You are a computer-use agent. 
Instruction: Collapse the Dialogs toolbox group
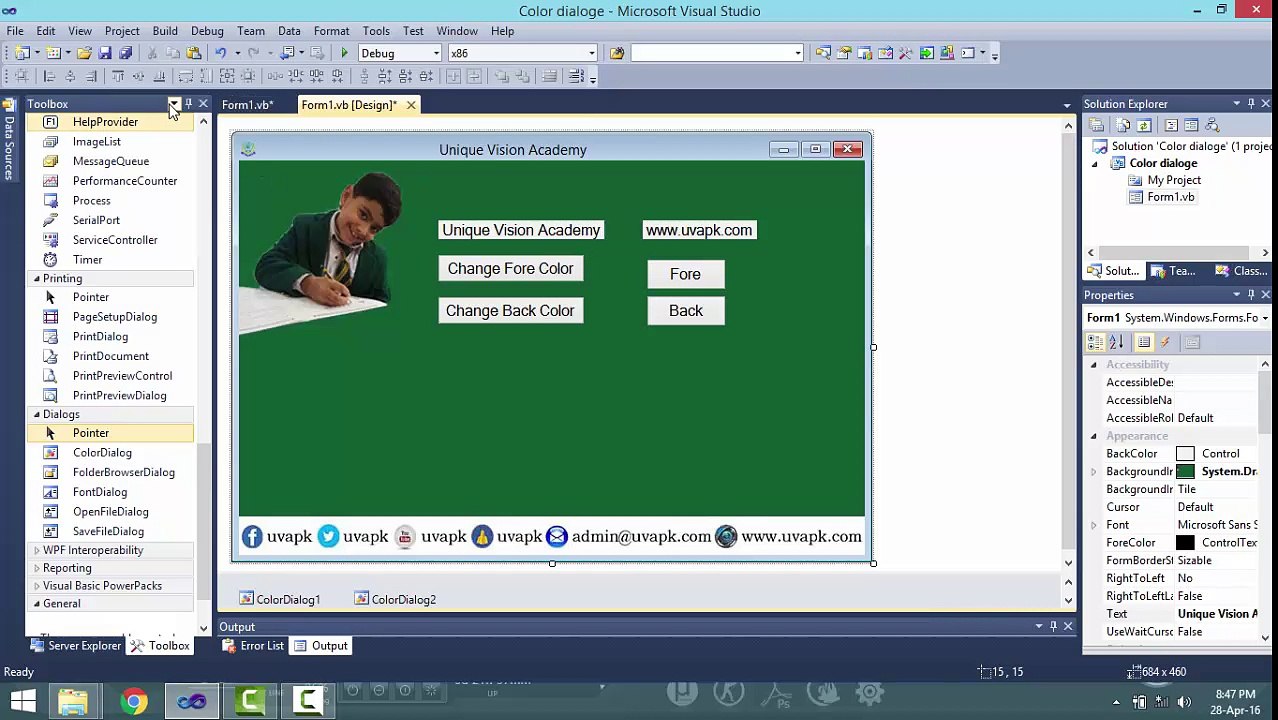37,414
